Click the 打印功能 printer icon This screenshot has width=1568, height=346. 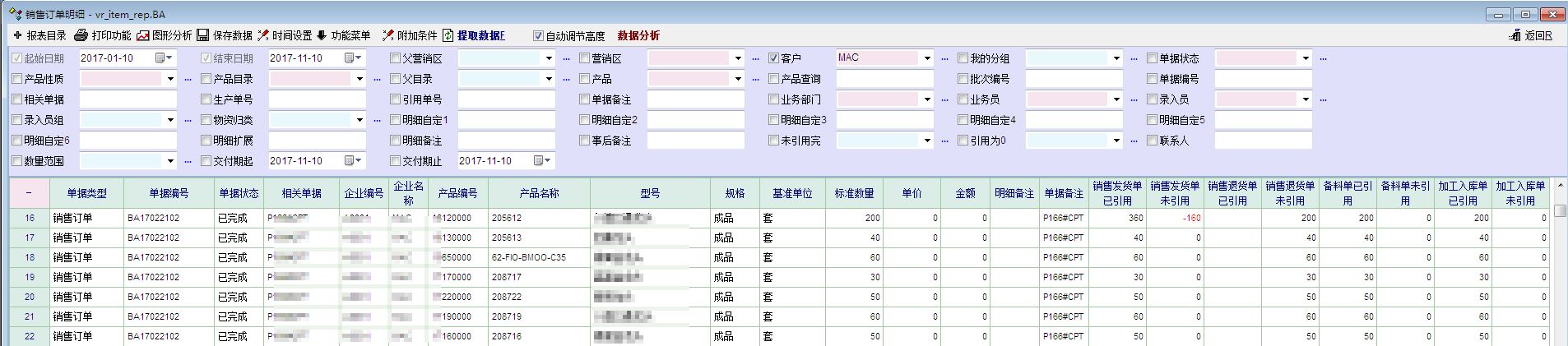[x=81, y=35]
